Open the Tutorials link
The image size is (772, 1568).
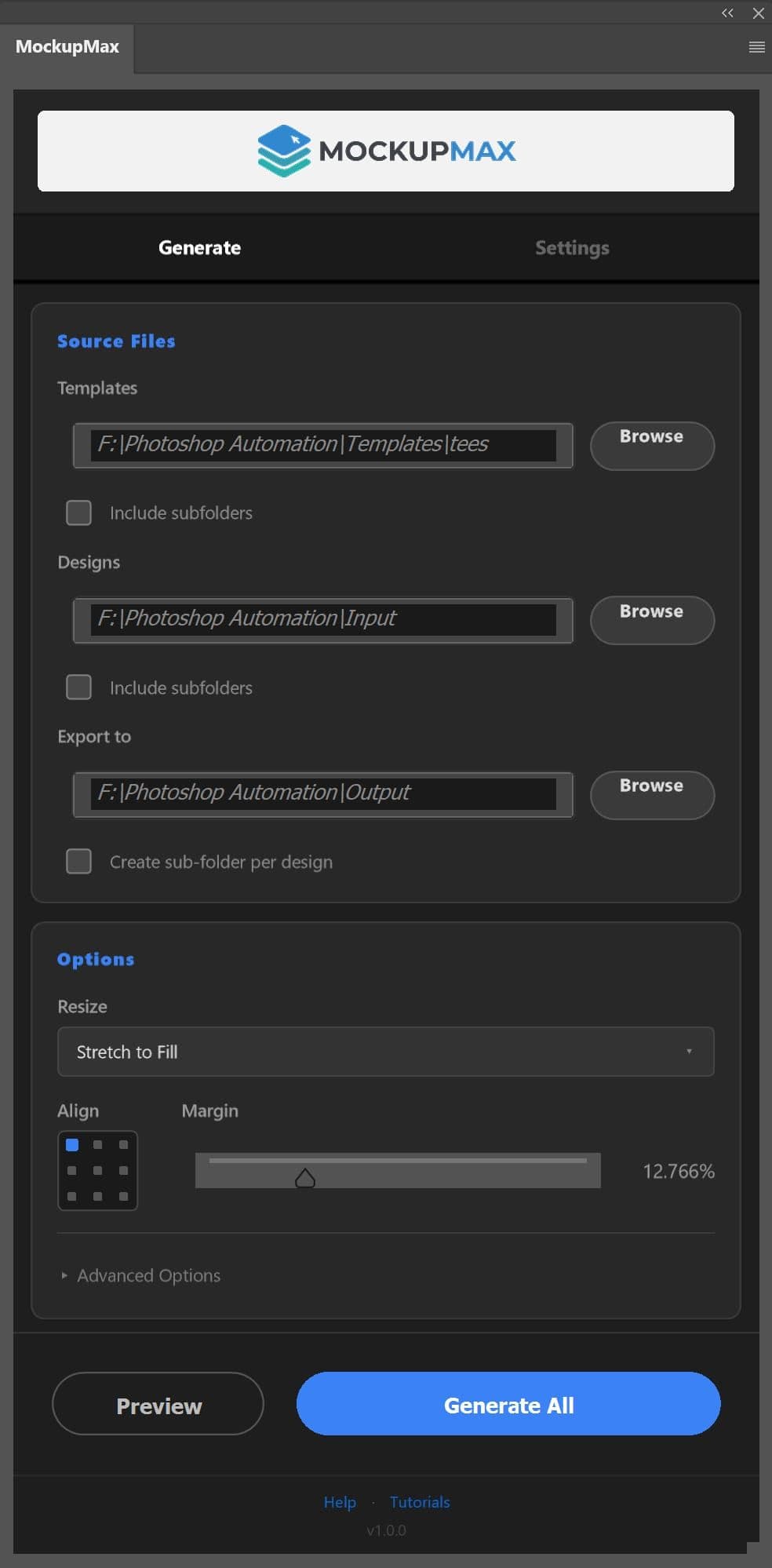point(420,1502)
